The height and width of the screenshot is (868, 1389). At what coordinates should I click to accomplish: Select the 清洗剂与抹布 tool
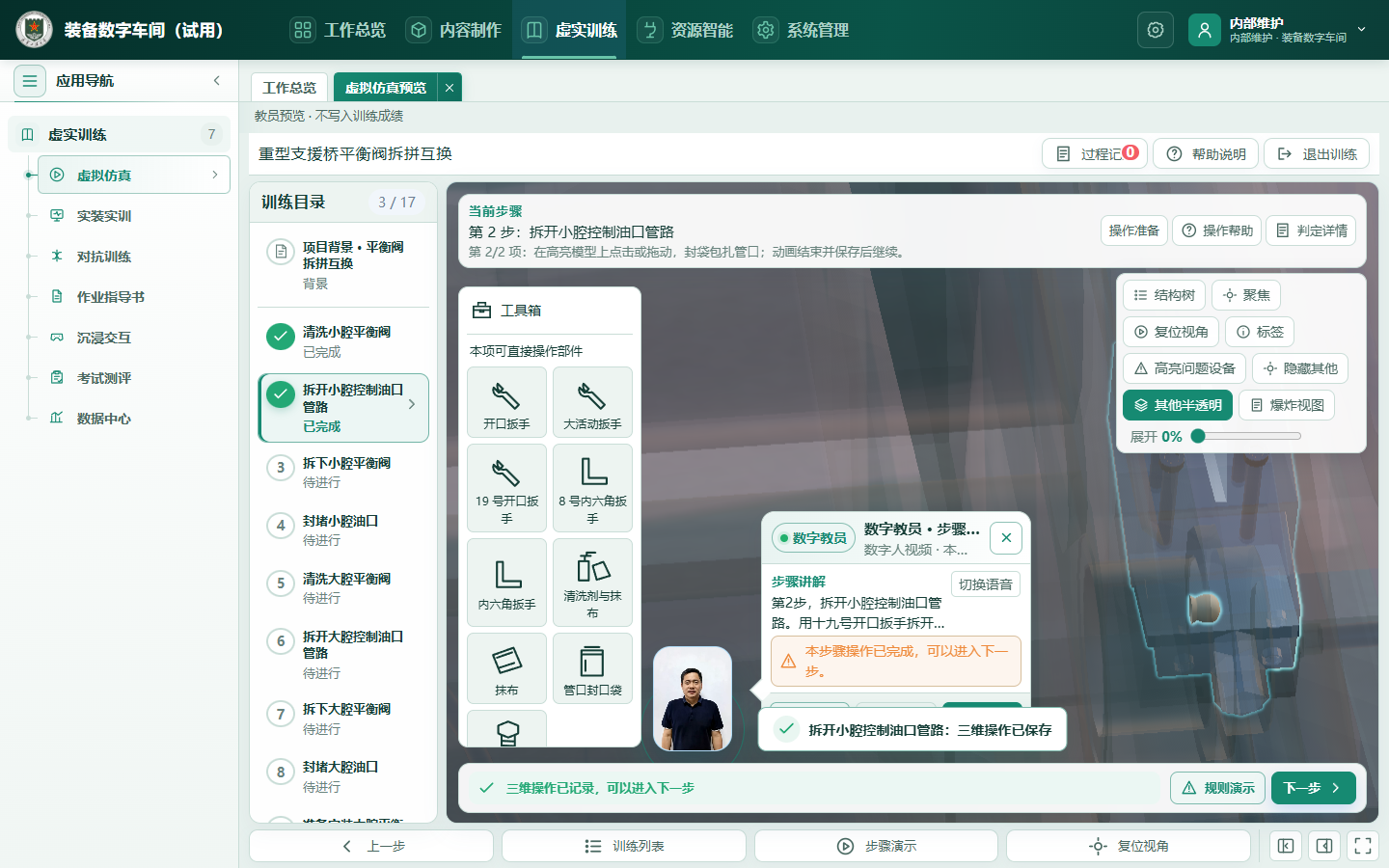pyautogui.click(x=592, y=583)
